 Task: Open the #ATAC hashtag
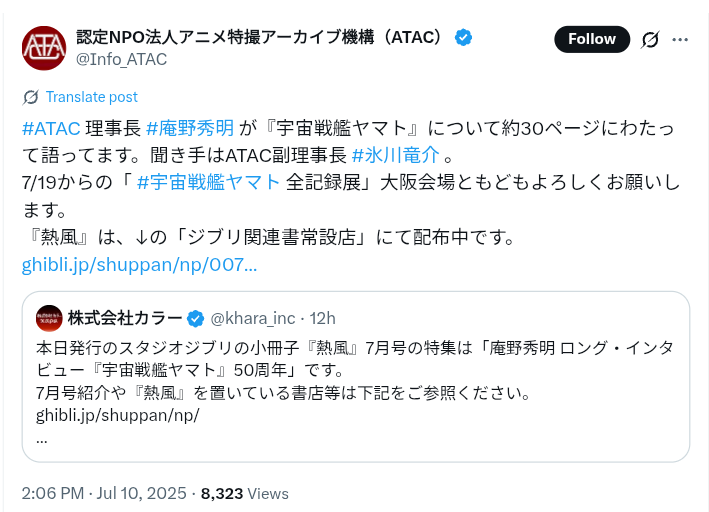coord(51,128)
